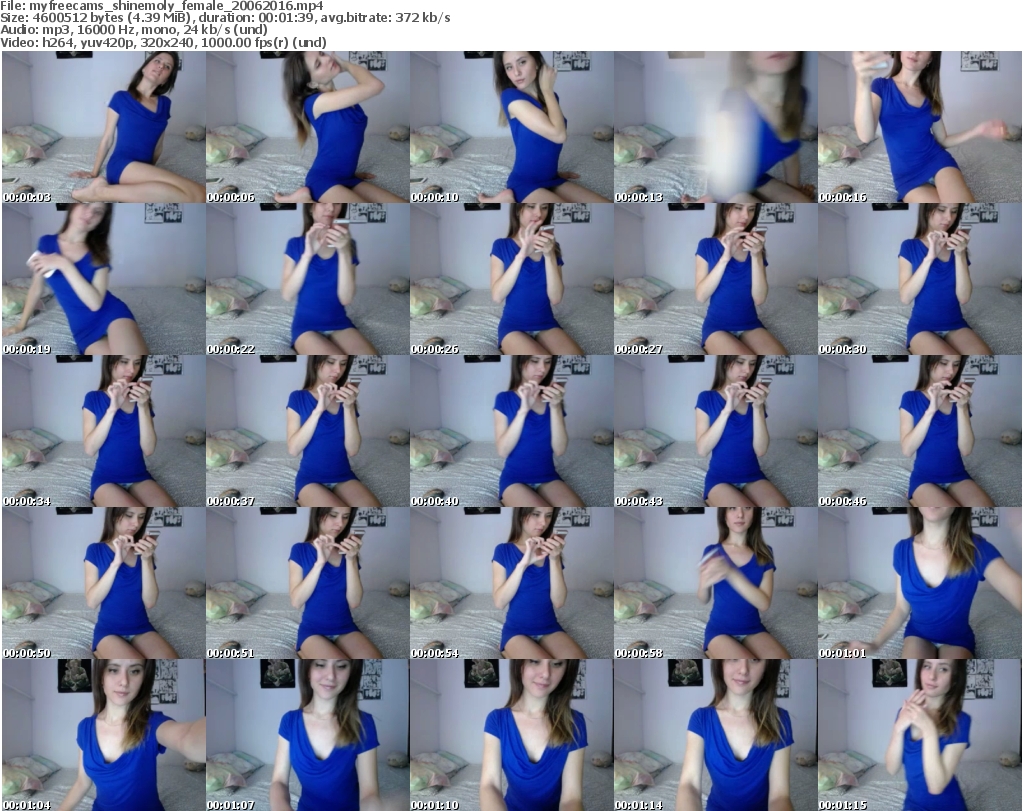Image resolution: width=1024 pixels, height=811 pixels.
Task: Click the Audio mp3 16000 Hz info line
Action: [134, 30]
